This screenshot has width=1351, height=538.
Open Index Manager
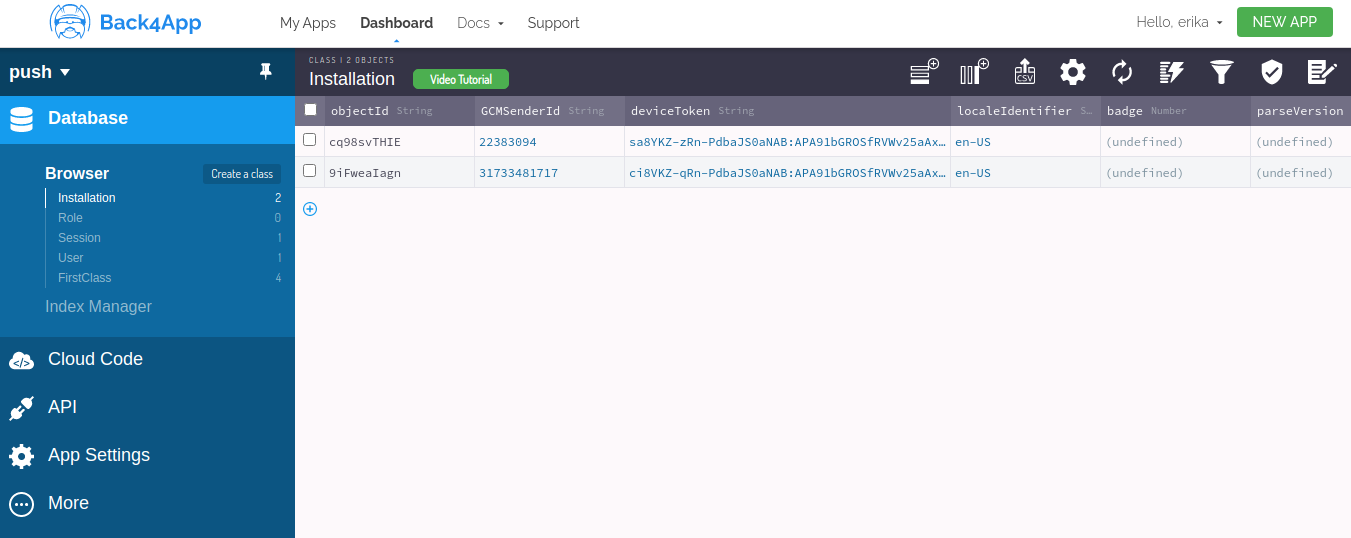click(x=98, y=307)
